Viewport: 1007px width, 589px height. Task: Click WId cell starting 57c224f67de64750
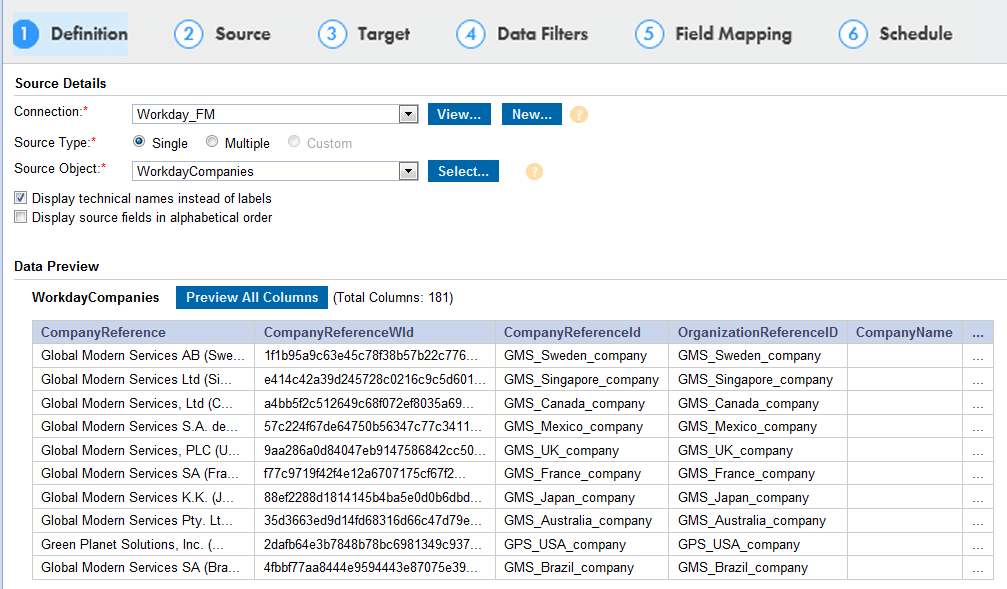[375, 426]
